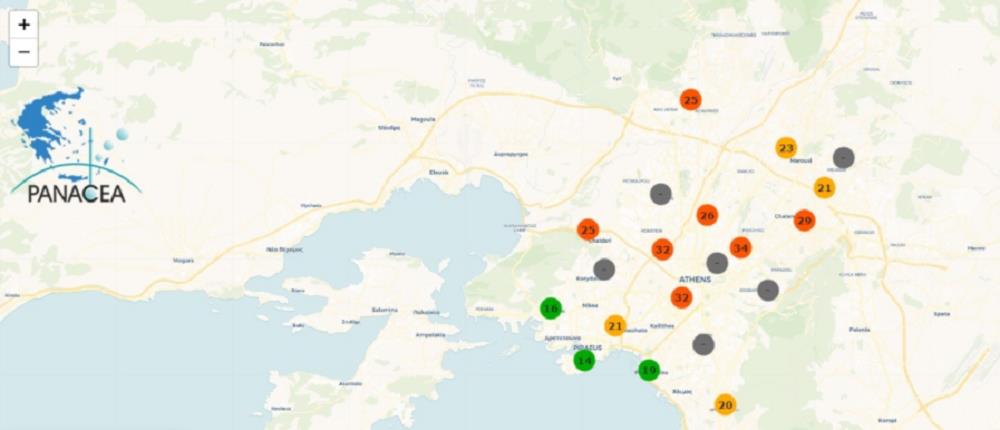
Task: Open the orange marker with value 29
Action: pos(804,220)
